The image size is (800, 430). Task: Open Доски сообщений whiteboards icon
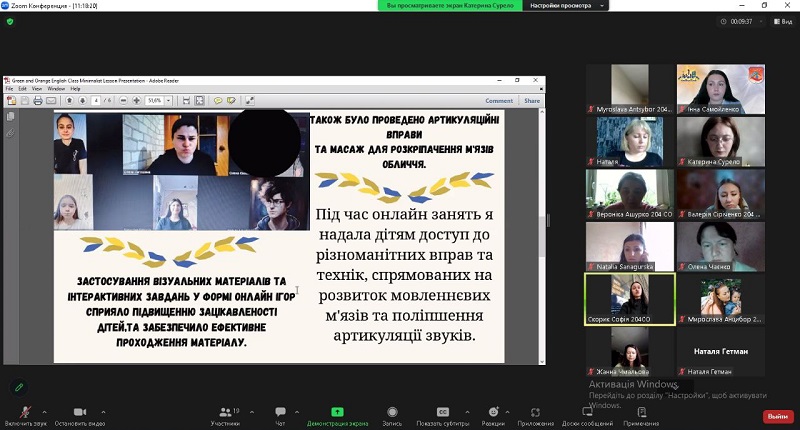tap(587, 412)
